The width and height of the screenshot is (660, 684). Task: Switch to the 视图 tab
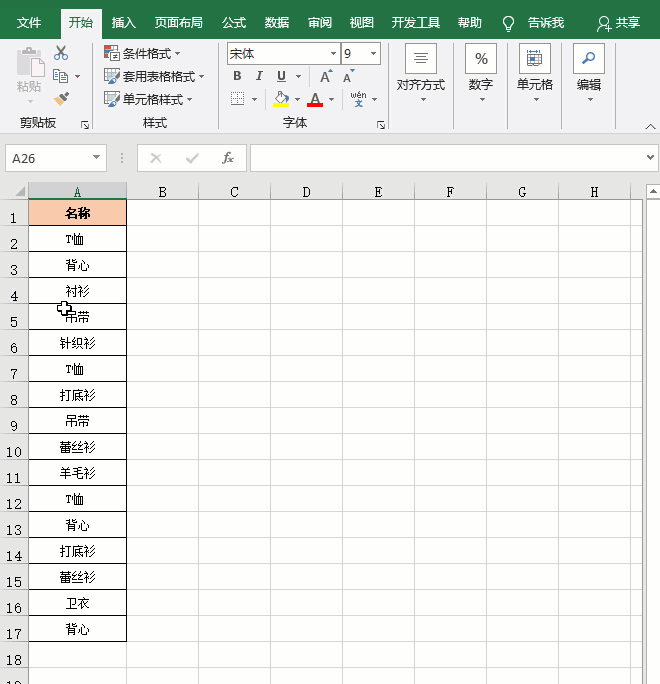click(x=362, y=23)
